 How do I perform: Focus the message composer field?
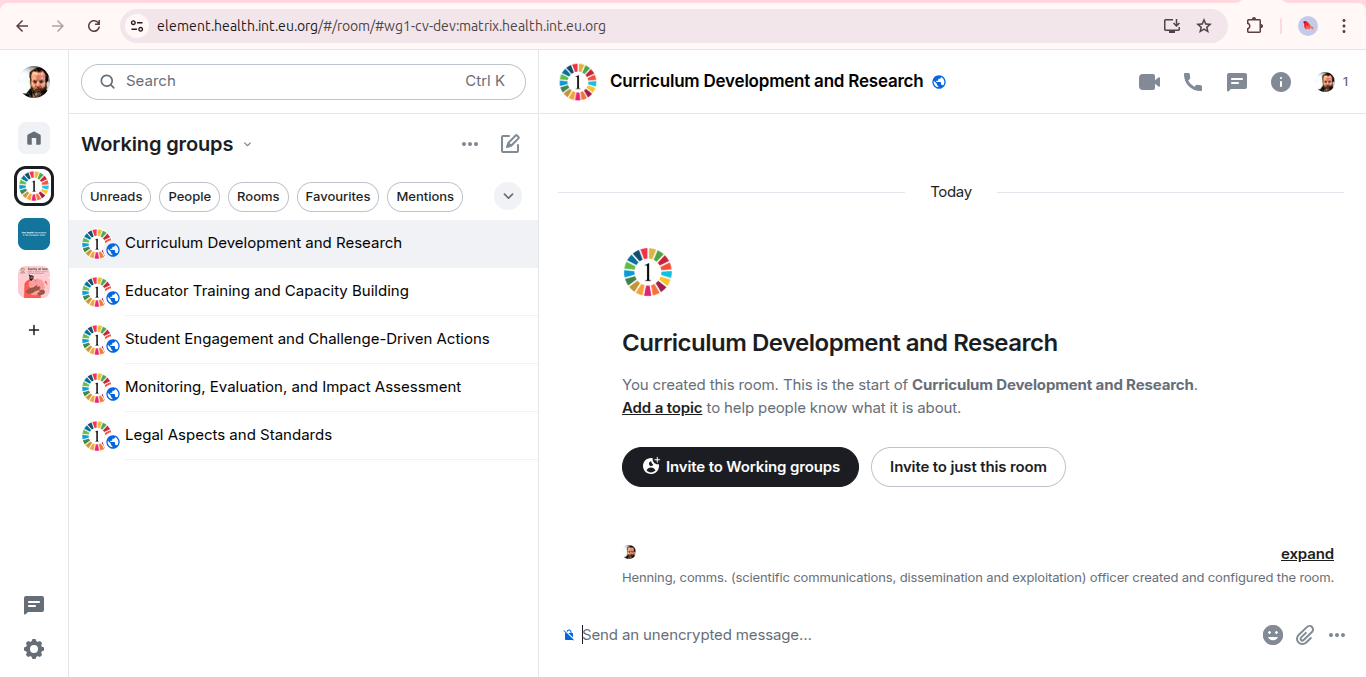915,635
